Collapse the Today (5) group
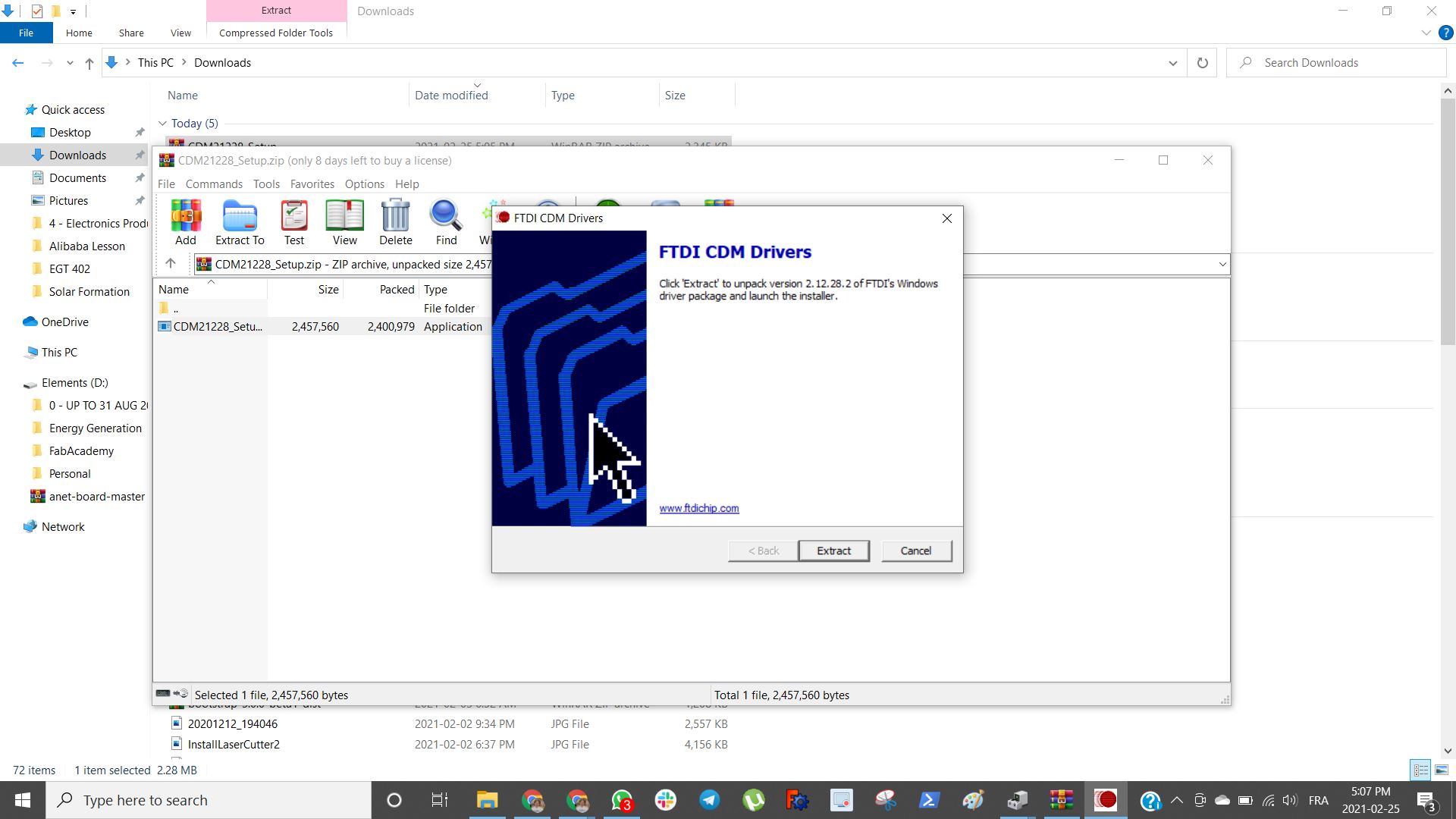 tap(162, 123)
